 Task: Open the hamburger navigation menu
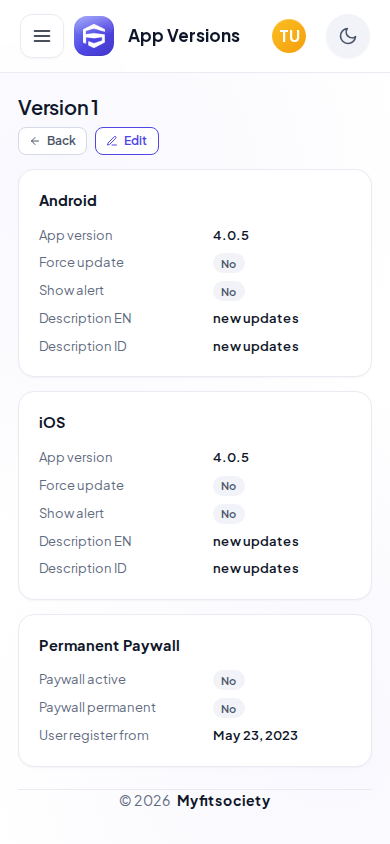42,36
